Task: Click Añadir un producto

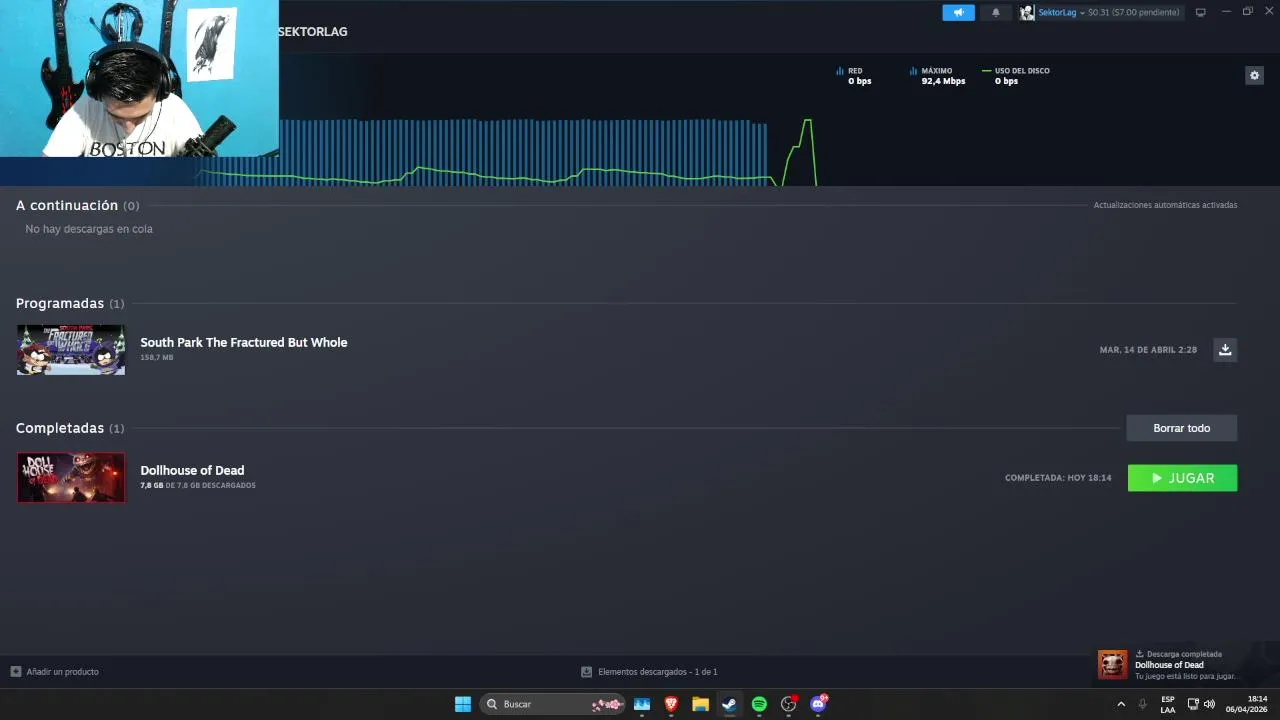Action: click(62, 672)
